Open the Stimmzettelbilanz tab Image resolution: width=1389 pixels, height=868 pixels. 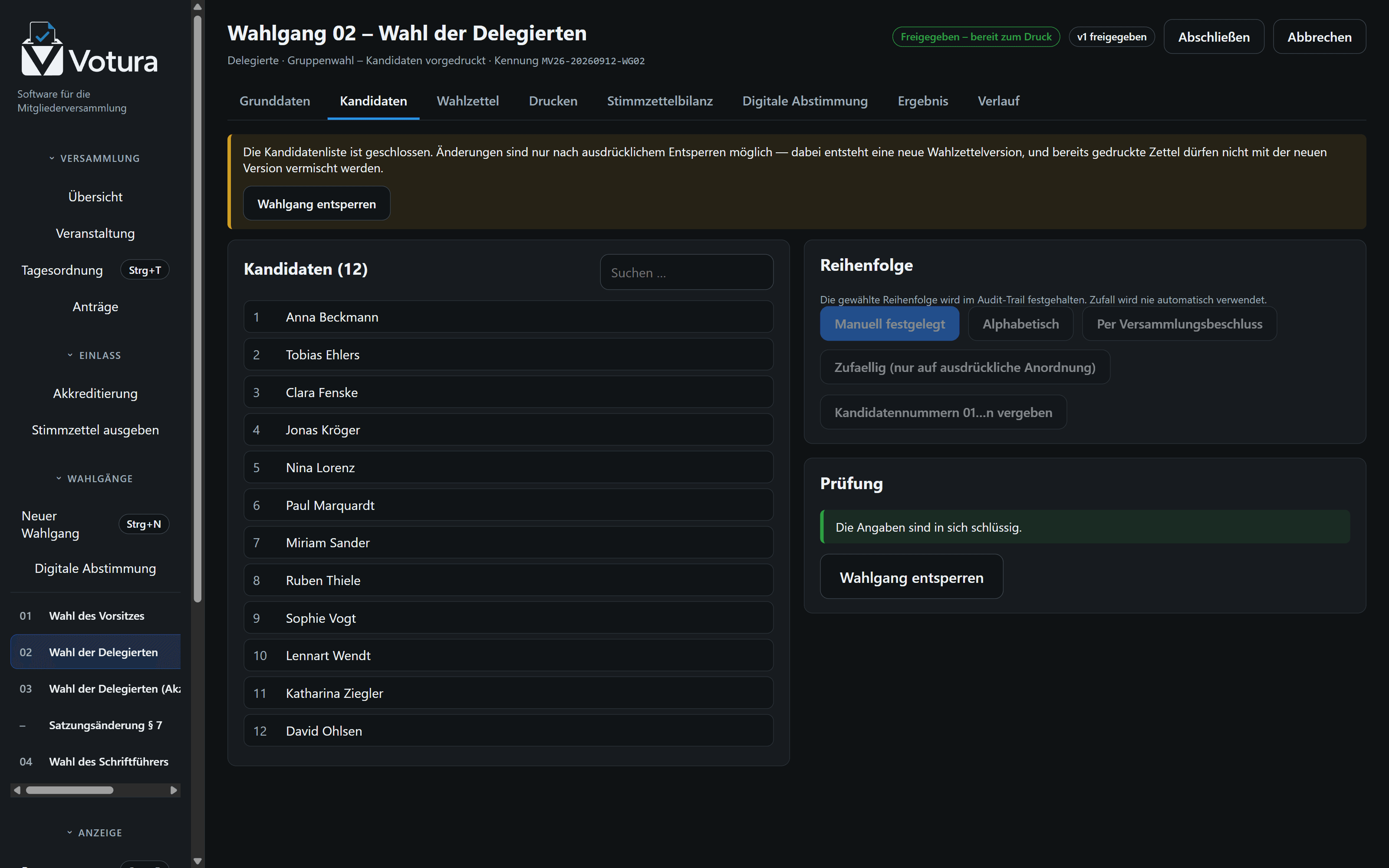660,101
